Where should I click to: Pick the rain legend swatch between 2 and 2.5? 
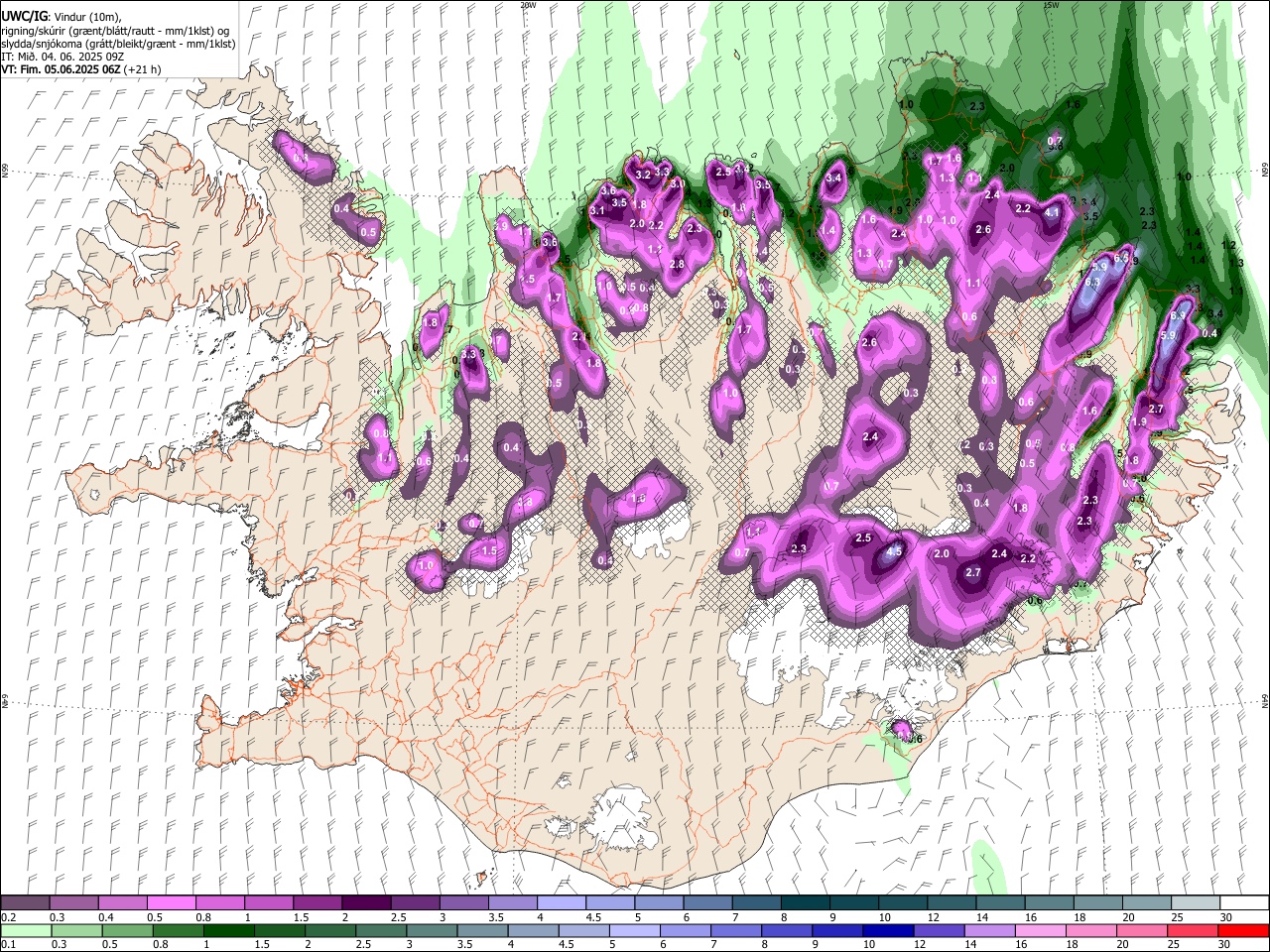click(331, 930)
